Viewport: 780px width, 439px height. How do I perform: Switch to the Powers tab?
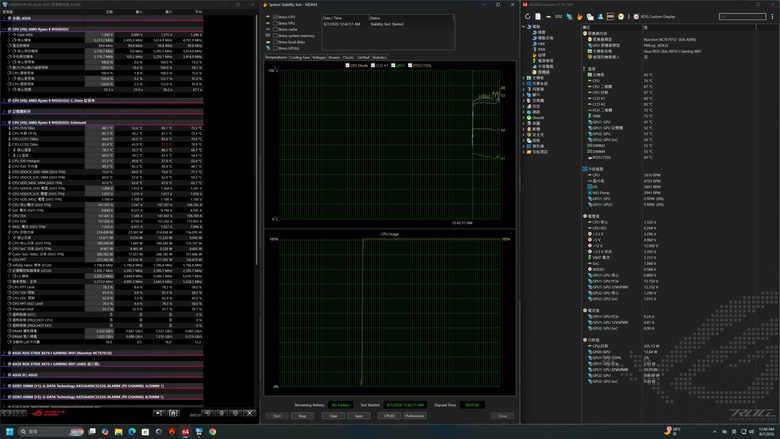[334, 58]
